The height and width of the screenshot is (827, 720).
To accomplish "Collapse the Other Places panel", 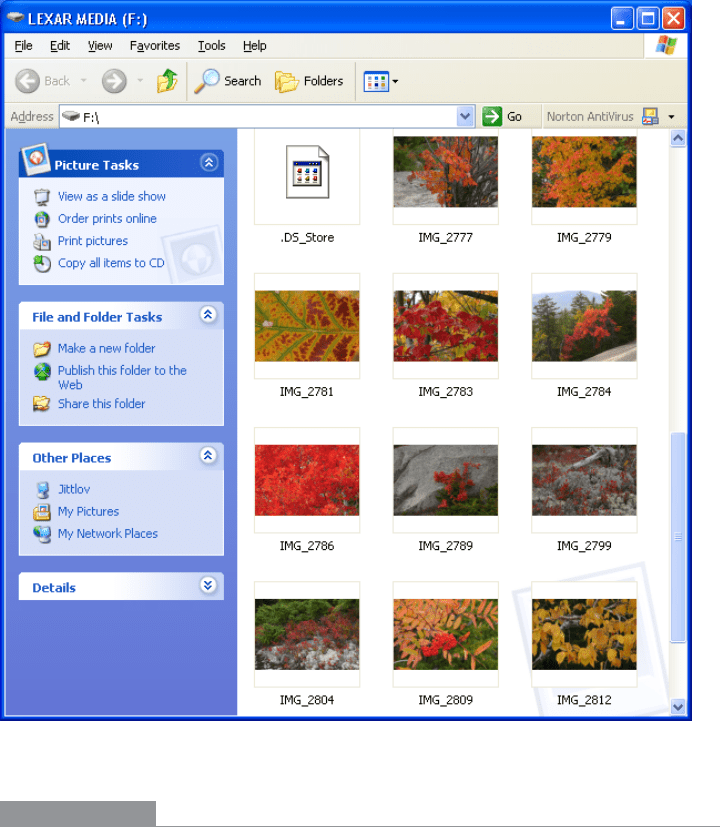I will point(208,456).
